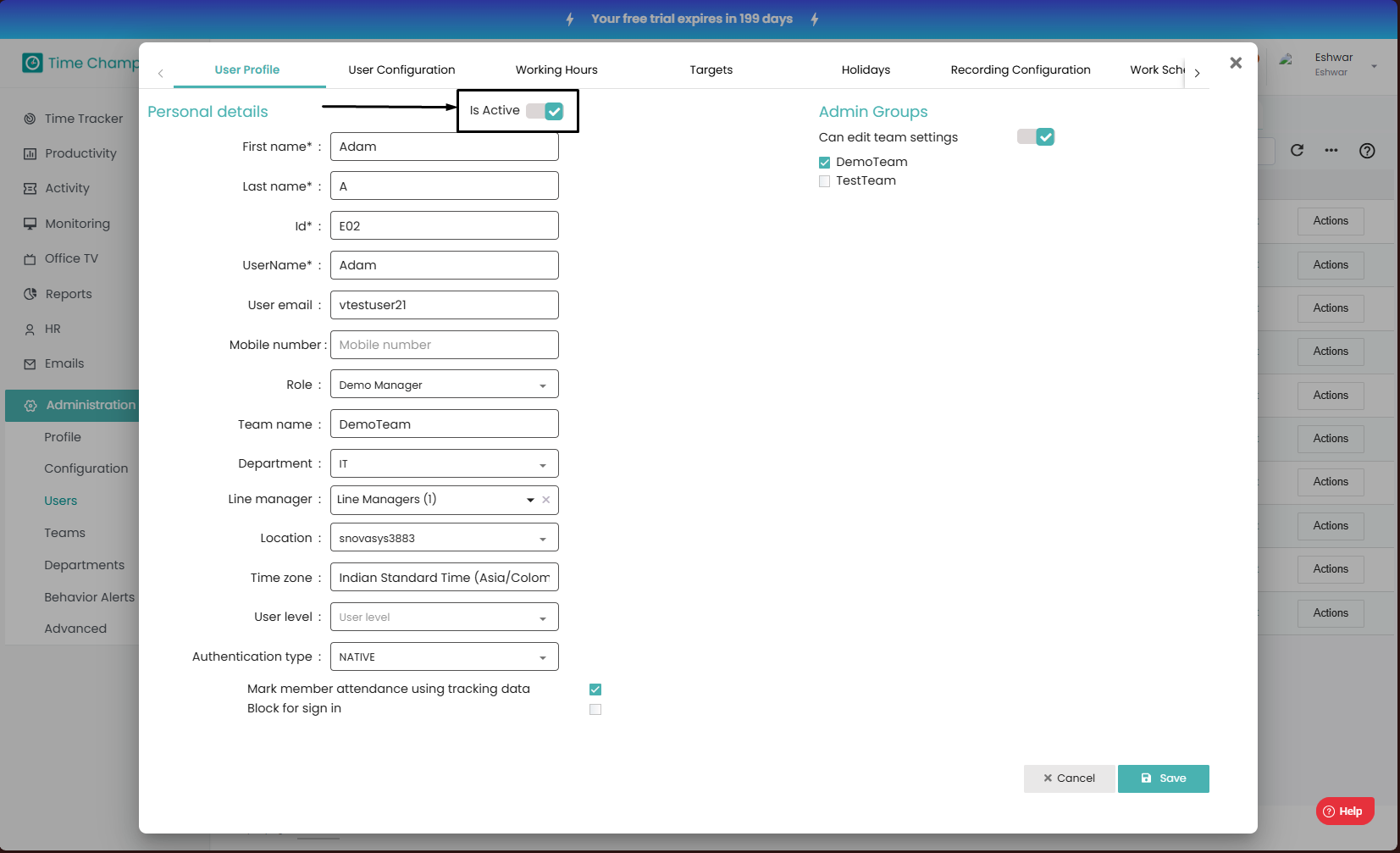Open the Recording Configuration tab

pyautogui.click(x=1020, y=70)
